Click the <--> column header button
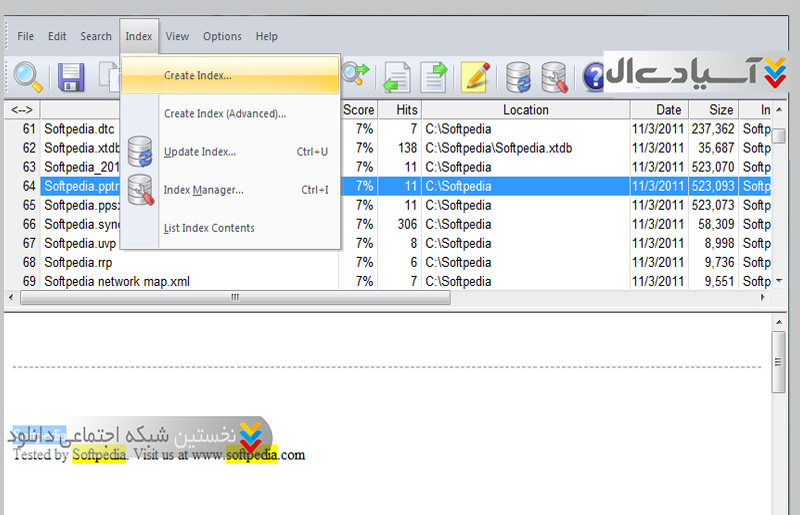The width and height of the screenshot is (800, 515). [x=22, y=110]
